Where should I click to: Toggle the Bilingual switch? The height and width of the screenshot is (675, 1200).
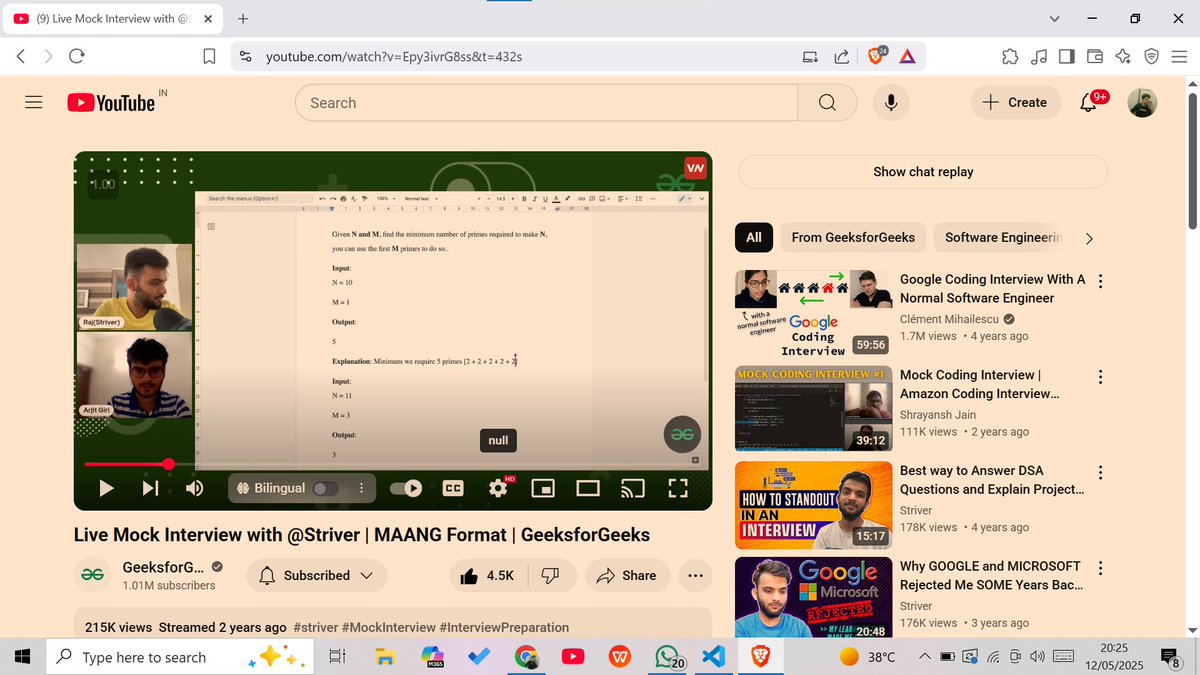[325, 488]
